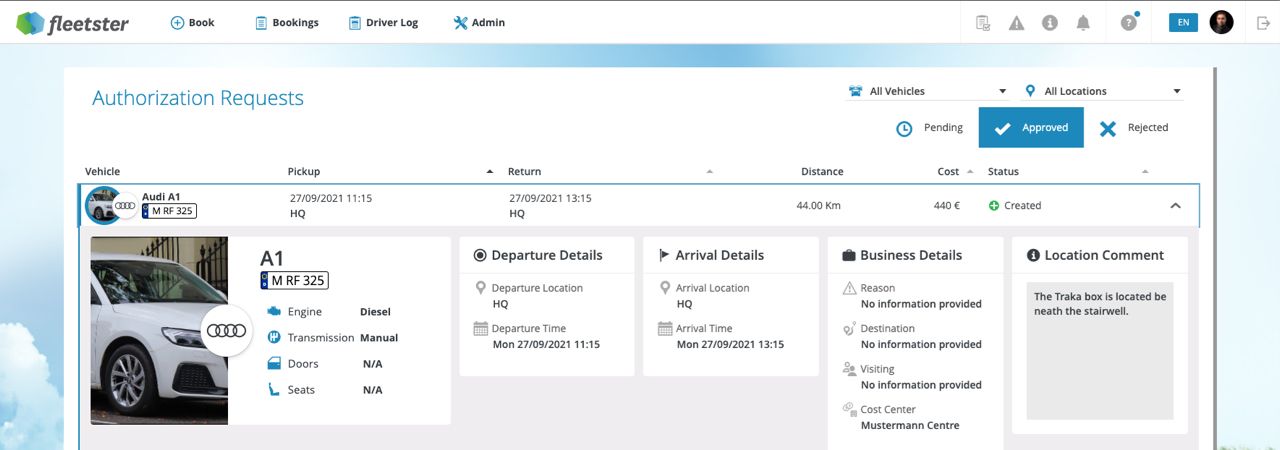Click the Departure Details heading icon
This screenshot has height=450, width=1280.
point(480,255)
